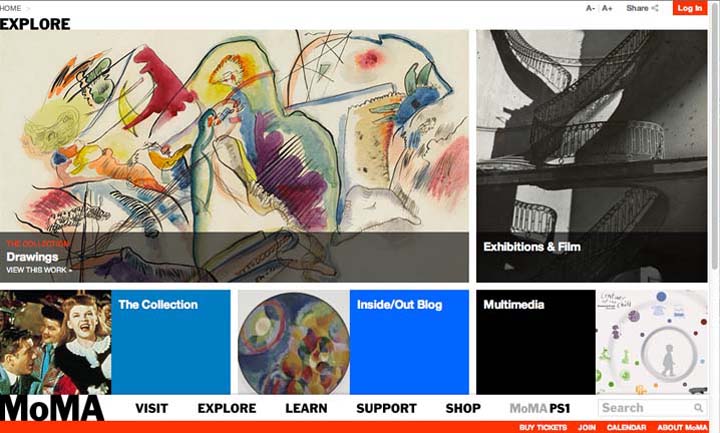The width and height of the screenshot is (720, 433).
Task: Open the MoMA PS1 logo link
Action: click(540, 408)
